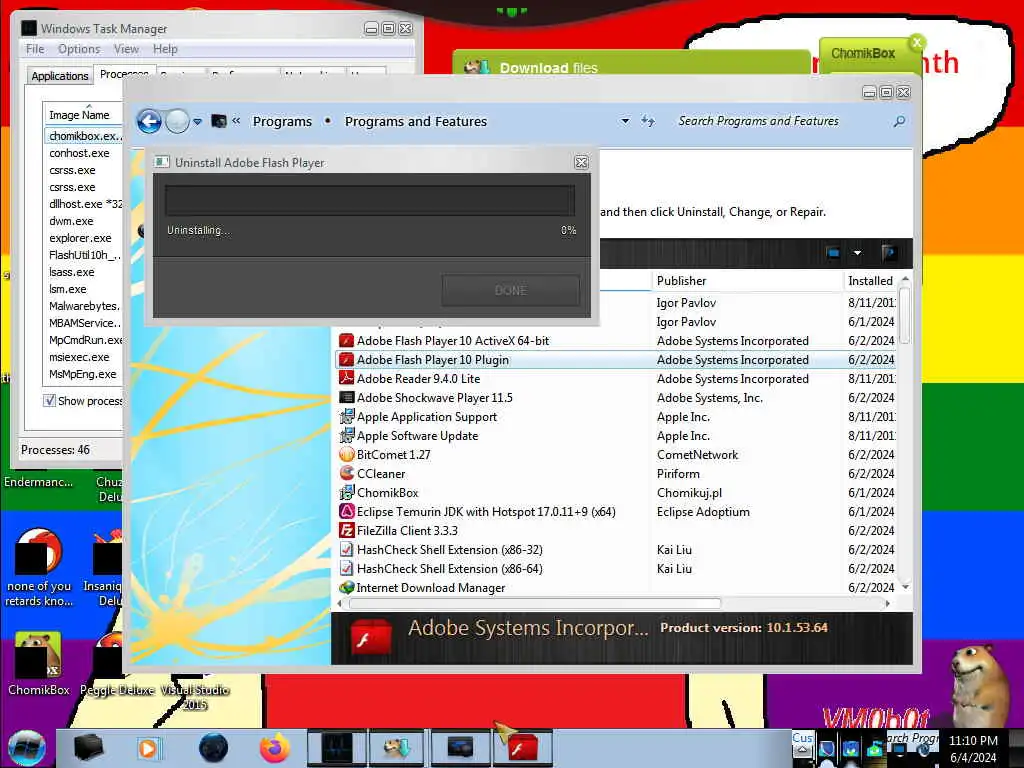
Task: Sort by the Installed column header
Action: 871,281
